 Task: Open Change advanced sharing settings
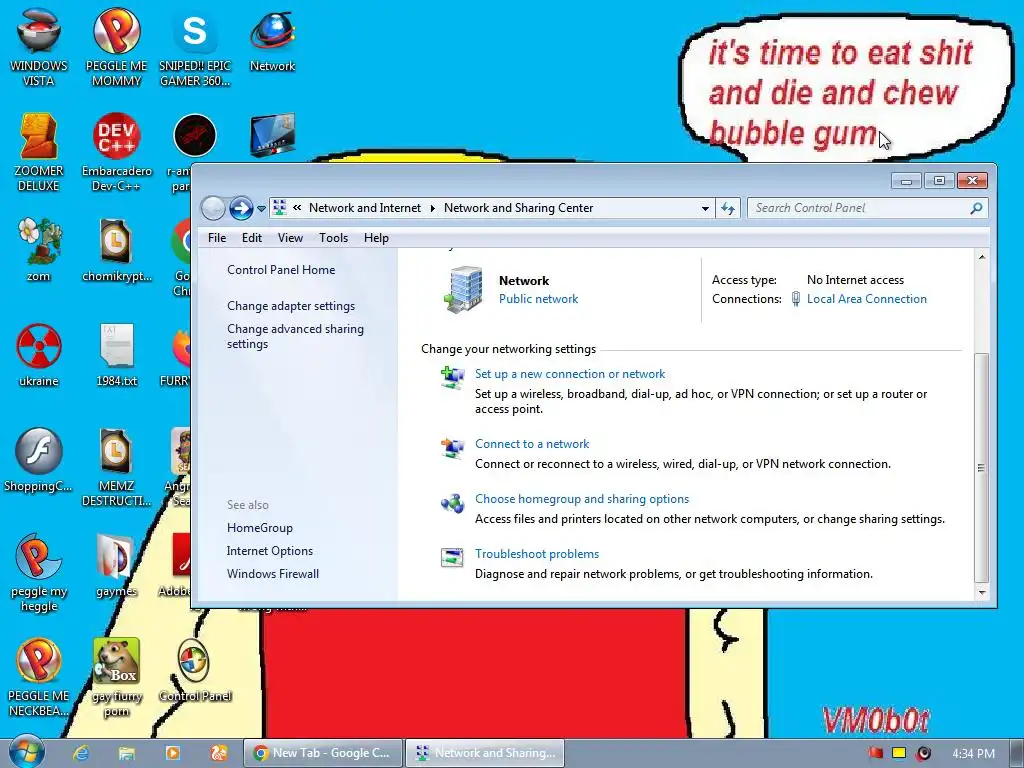coord(295,336)
